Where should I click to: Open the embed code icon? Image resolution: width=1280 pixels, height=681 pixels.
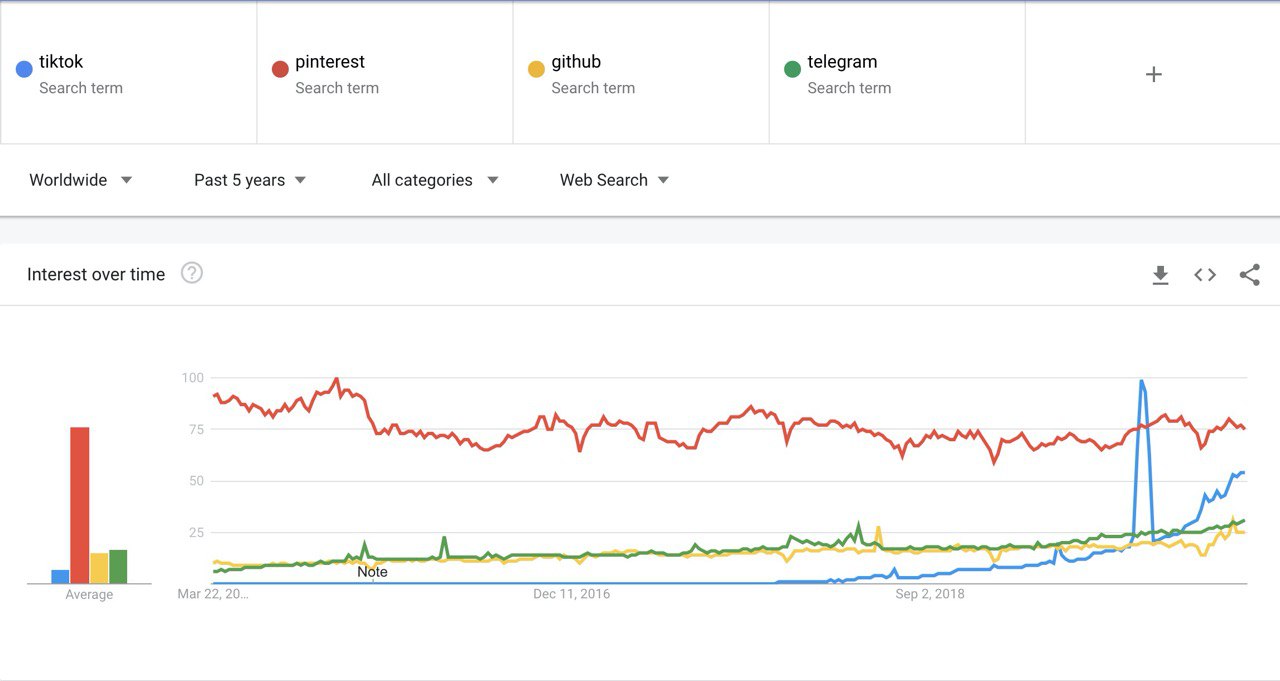[x=1205, y=275]
